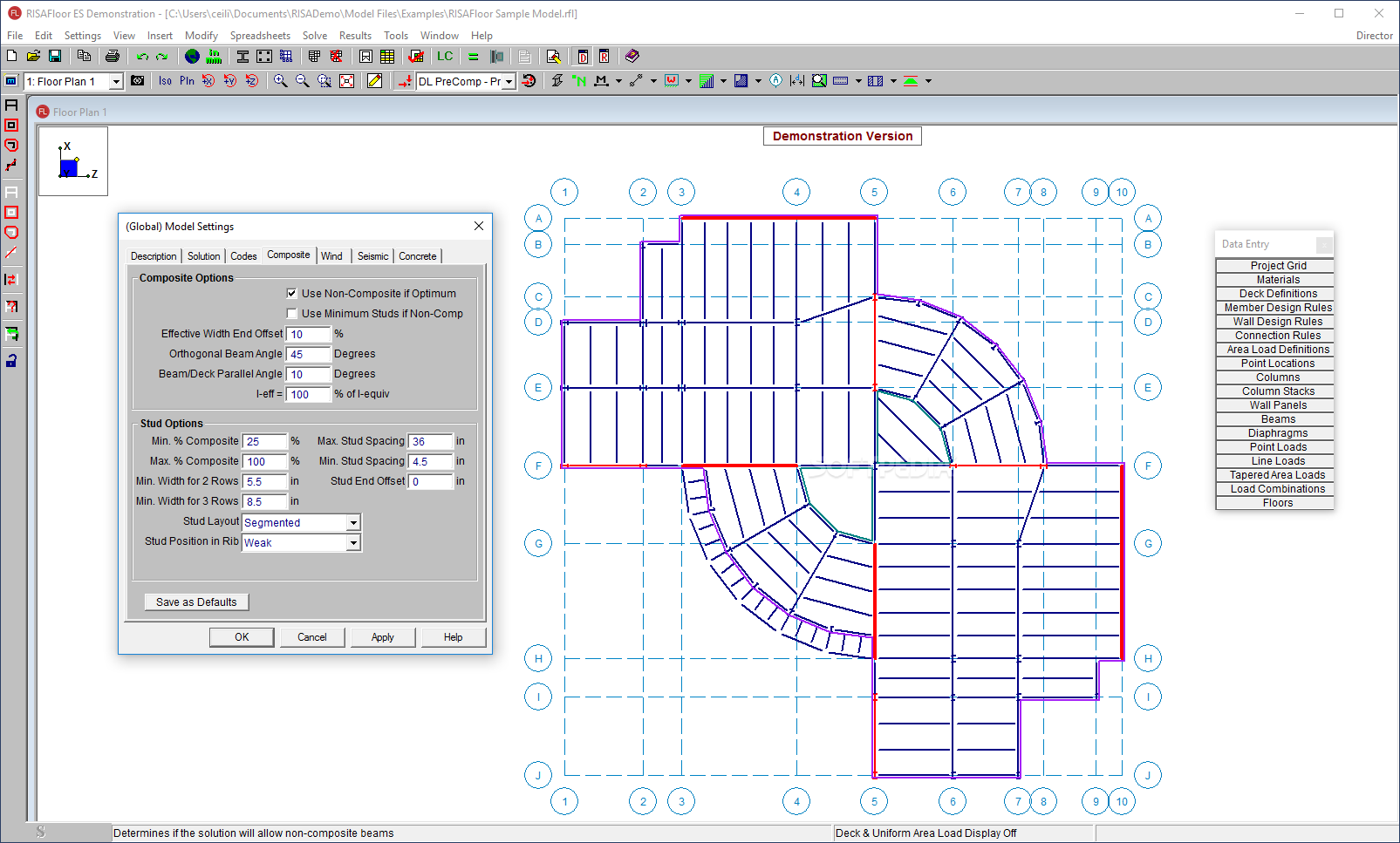
Task: Click the full model view zoom-extents icon
Action: (346, 80)
